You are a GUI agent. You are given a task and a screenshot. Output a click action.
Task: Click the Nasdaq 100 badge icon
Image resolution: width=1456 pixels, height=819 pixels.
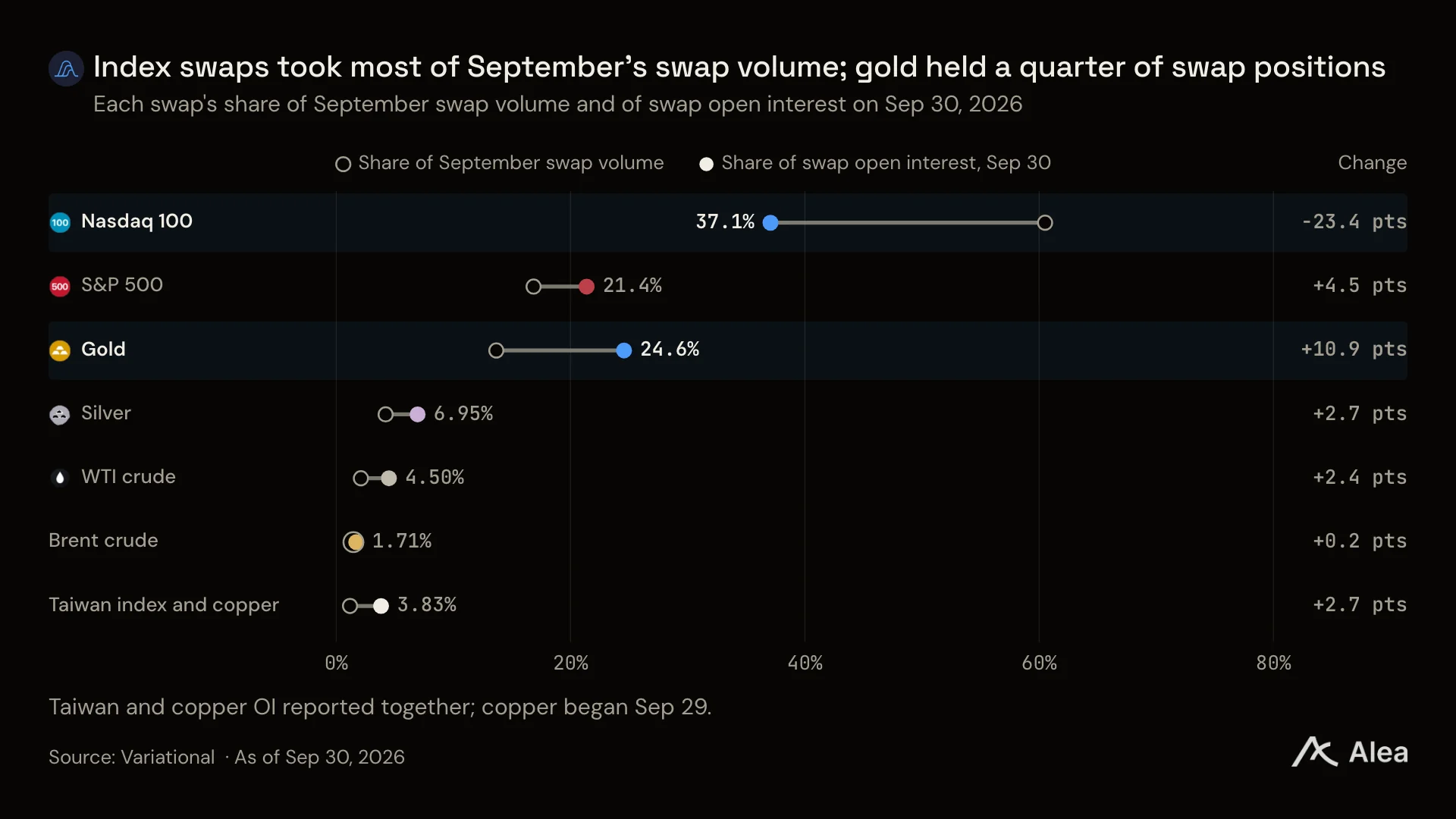(x=60, y=222)
